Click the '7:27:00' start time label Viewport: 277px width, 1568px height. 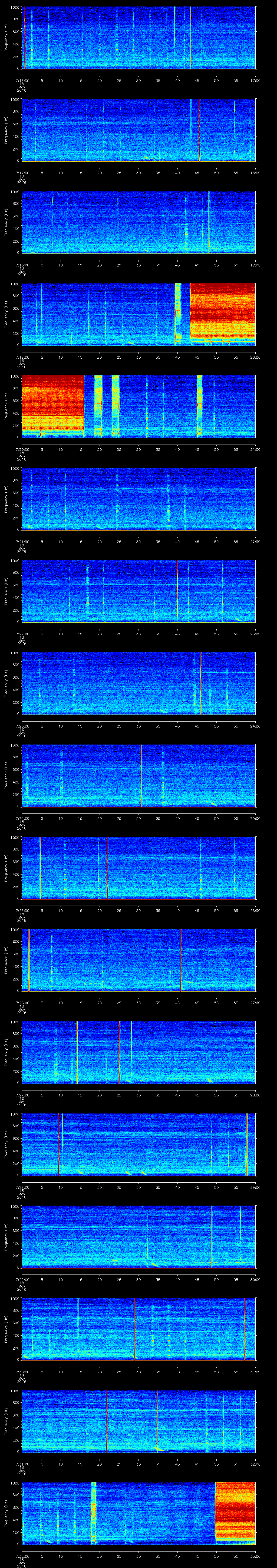pos(22,1096)
